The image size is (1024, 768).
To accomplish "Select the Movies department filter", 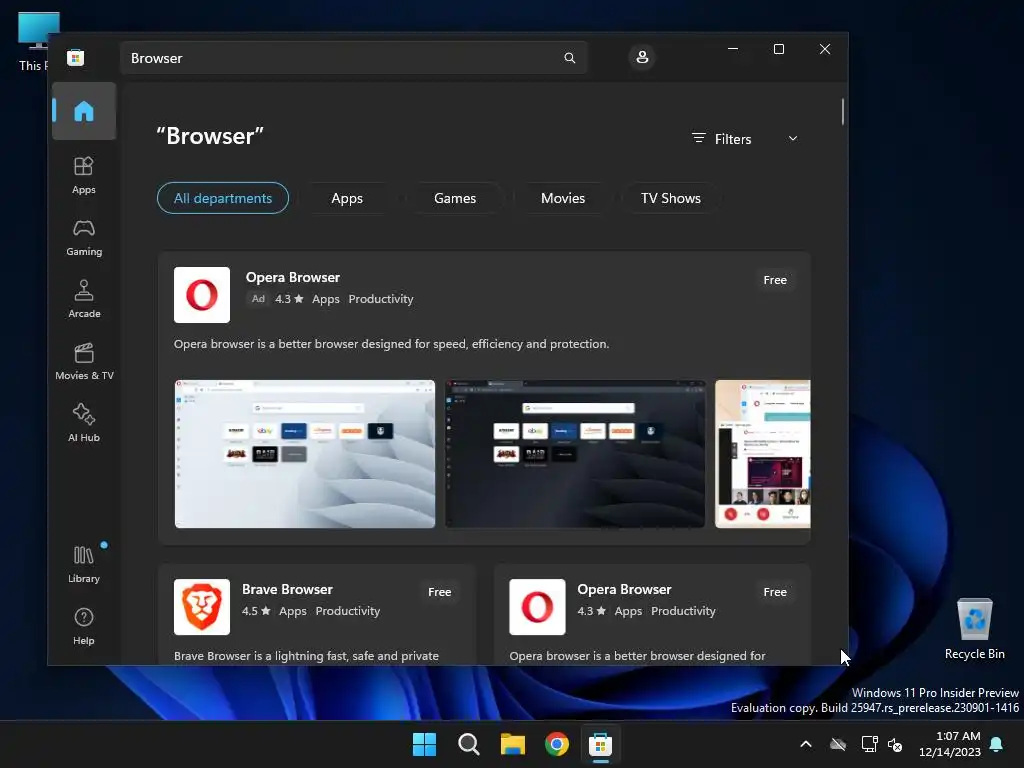I will (563, 198).
